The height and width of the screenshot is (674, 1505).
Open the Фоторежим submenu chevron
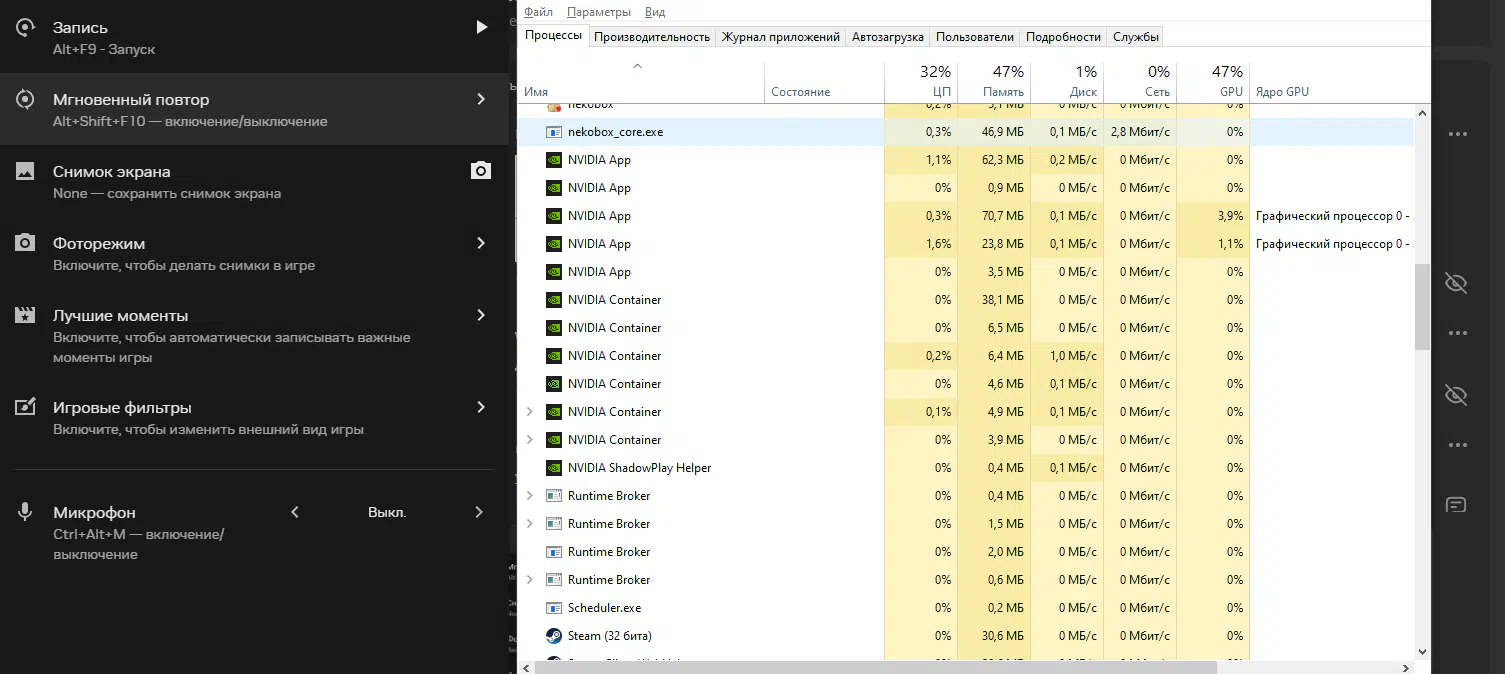[x=481, y=243]
